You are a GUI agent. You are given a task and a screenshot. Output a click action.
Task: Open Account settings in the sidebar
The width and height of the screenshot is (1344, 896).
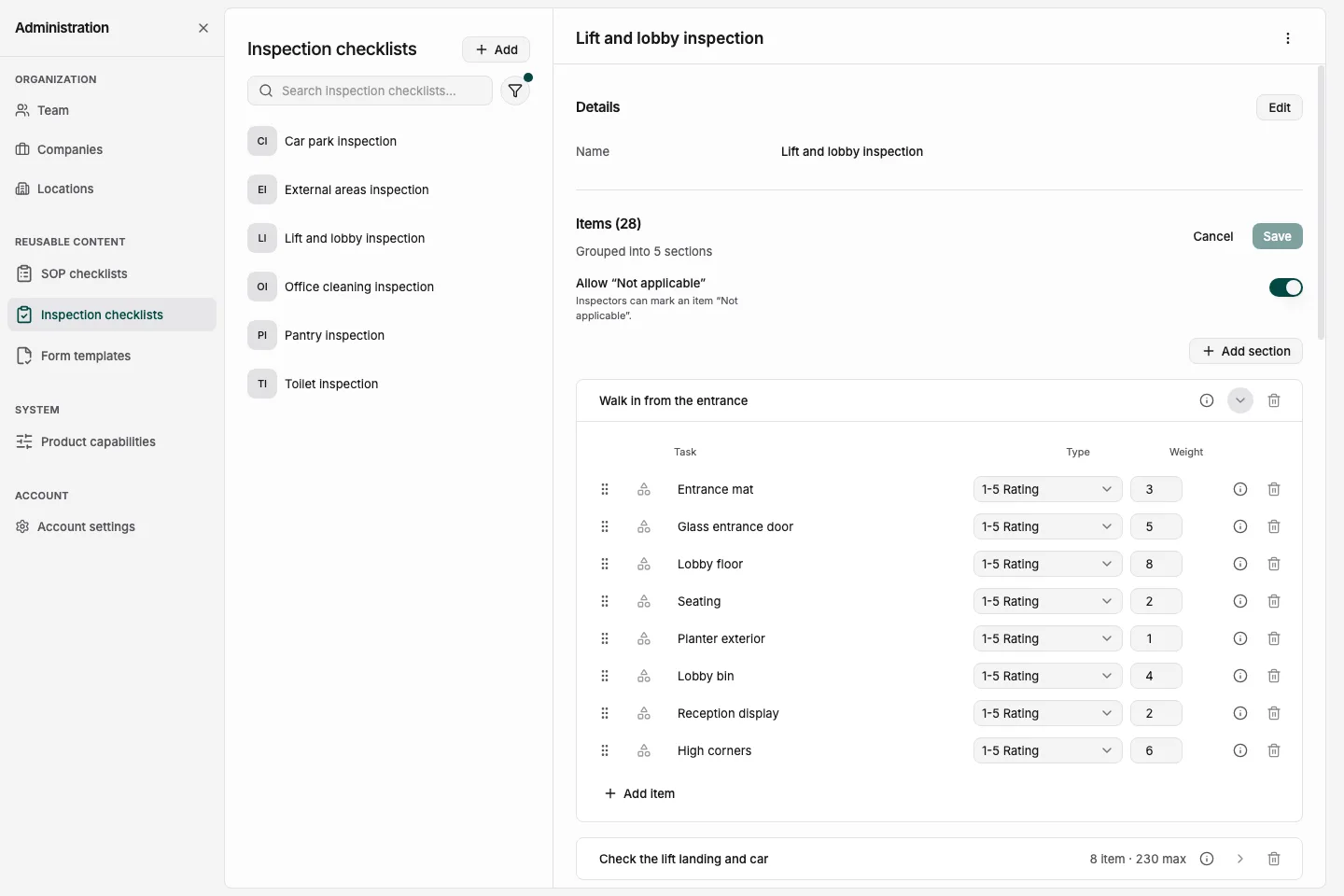[112, 526]
